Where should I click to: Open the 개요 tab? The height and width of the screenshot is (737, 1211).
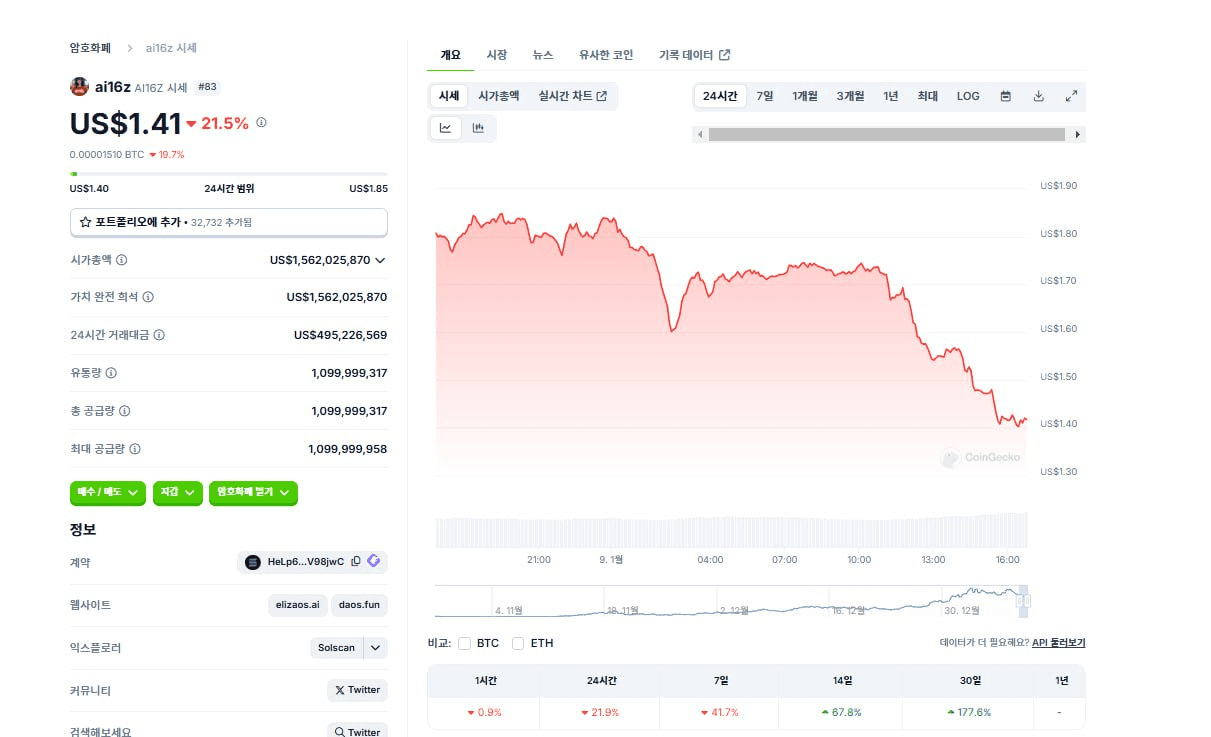(x=450, y=55)
